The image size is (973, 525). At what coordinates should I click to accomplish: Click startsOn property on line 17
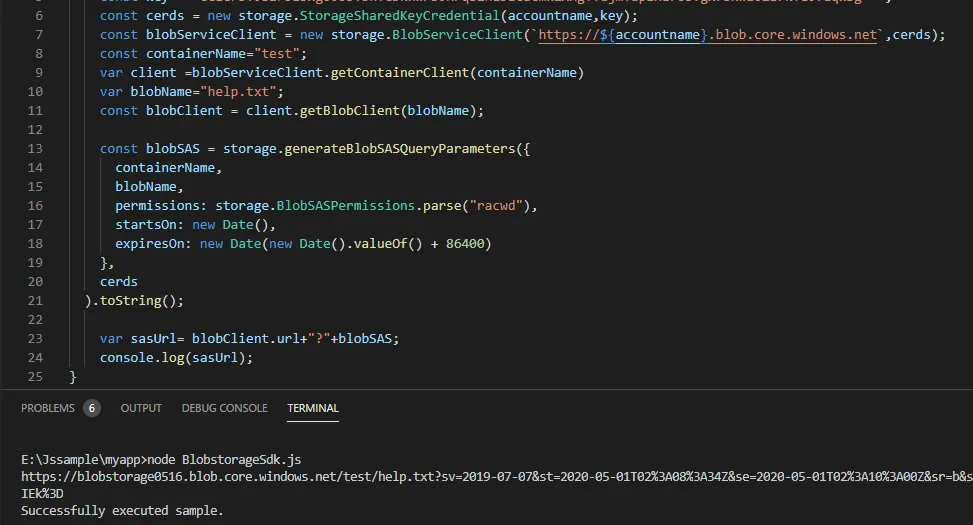coord(146,225)
